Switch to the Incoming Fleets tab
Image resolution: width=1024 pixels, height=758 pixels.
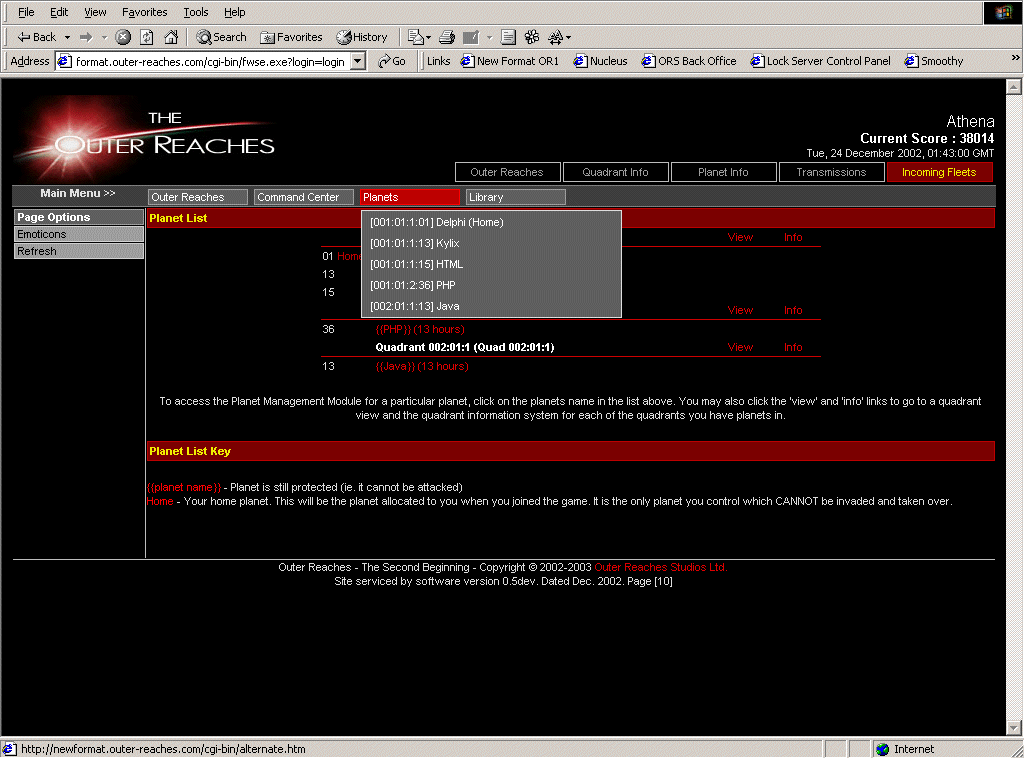click(939, 172)
